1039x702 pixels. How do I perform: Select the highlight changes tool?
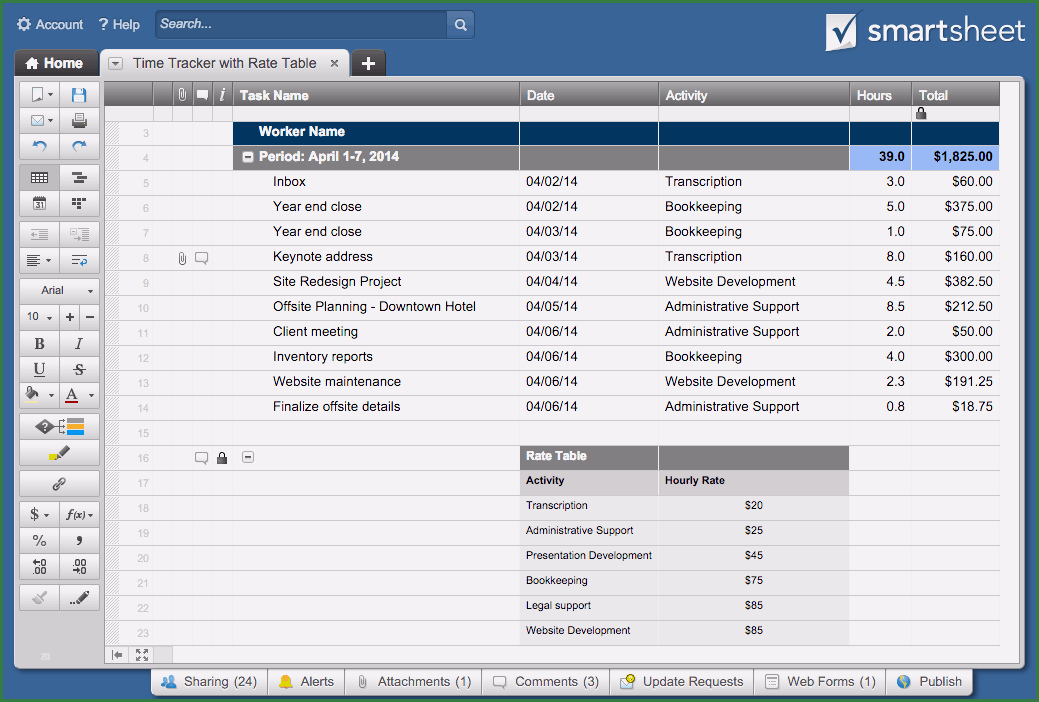59,453
